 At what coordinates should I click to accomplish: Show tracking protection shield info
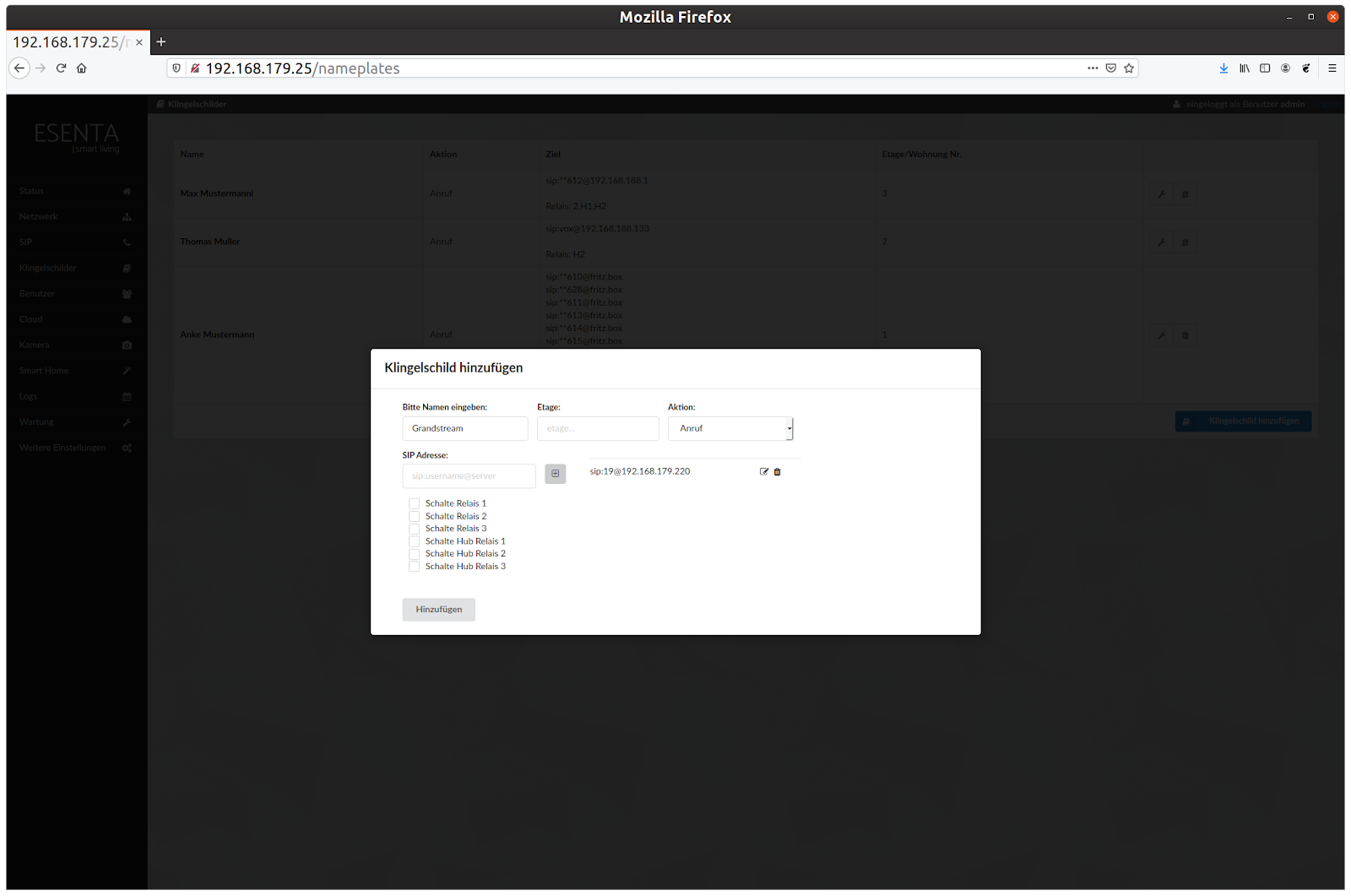pyautogui.click(x=176, y=68)
